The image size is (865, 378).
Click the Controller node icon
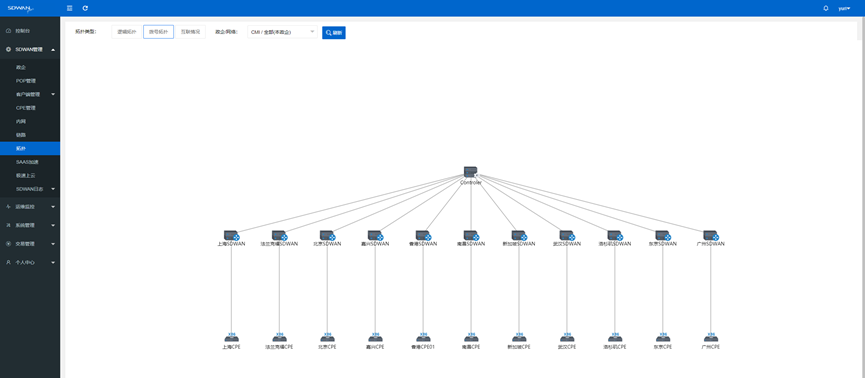(x=471, y=172)
